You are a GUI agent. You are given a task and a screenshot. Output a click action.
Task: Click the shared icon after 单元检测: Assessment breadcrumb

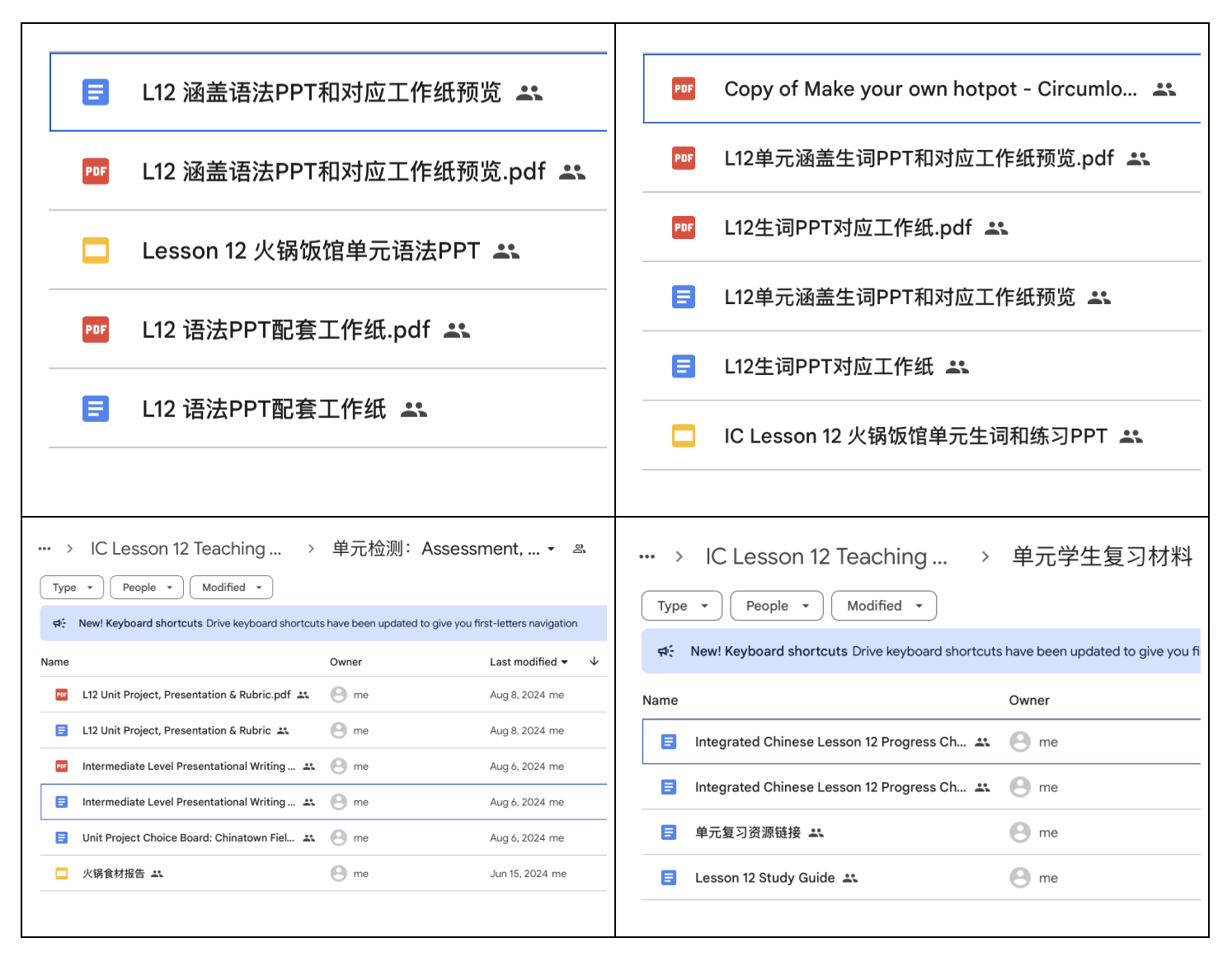click(580, 549)
